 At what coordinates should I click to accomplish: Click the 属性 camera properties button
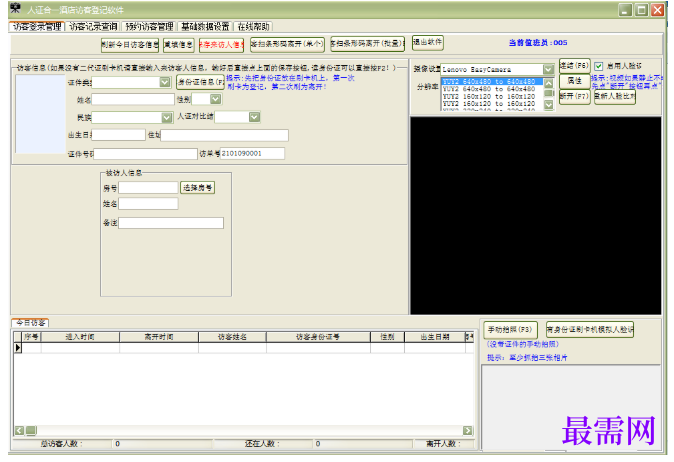coord(574,81)
